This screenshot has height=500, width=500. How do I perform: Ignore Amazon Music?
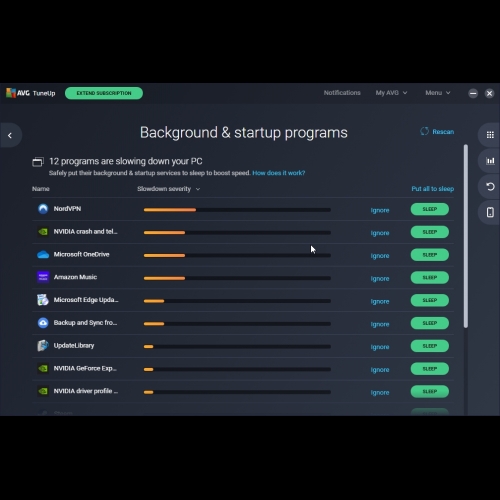coord(380,279)
